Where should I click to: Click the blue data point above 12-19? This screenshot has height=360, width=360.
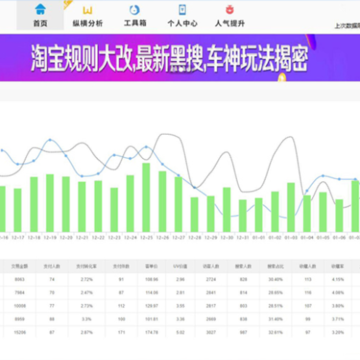point(50,140)
